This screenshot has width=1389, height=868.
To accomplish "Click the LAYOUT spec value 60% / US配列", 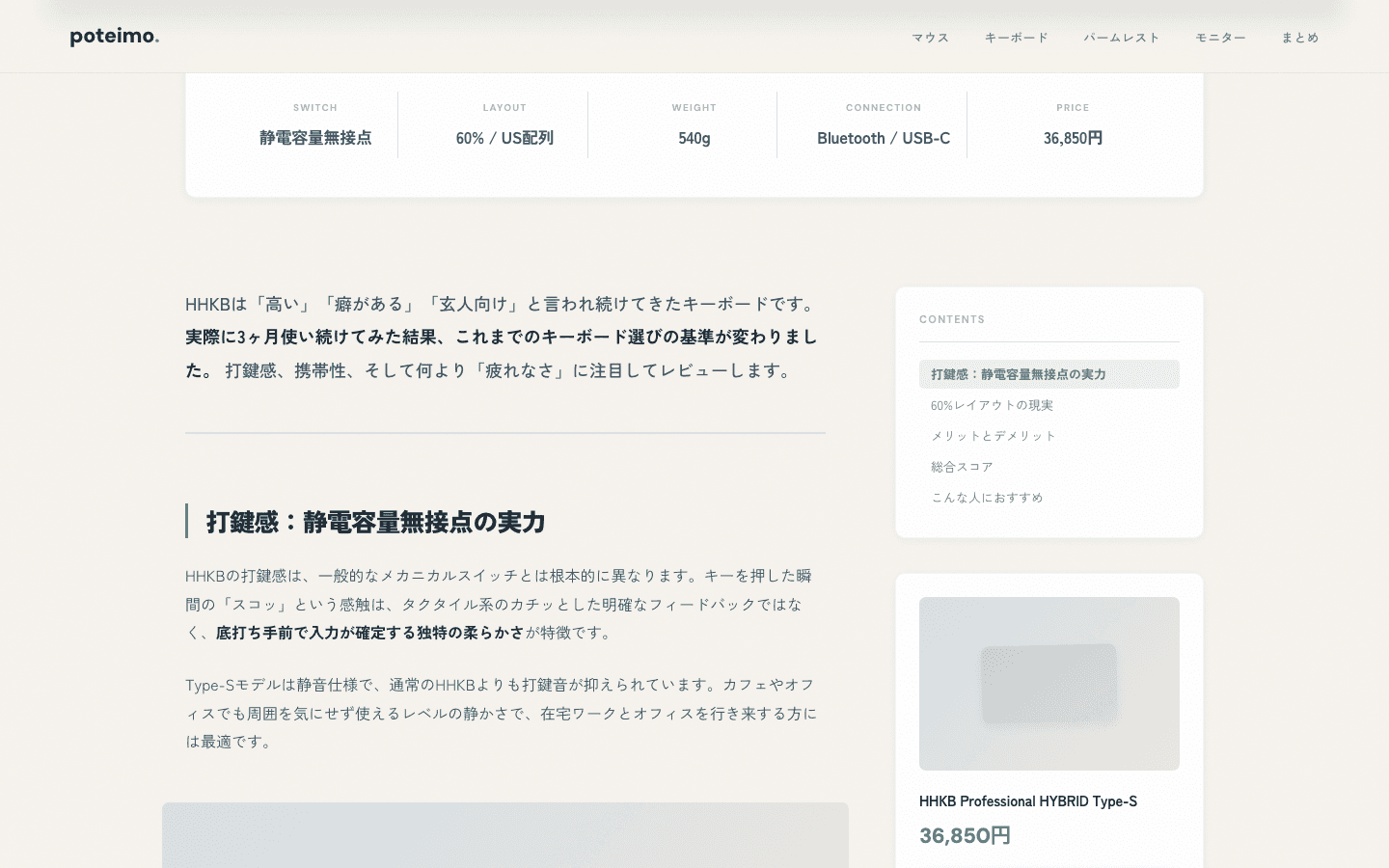I will [504, 138].
